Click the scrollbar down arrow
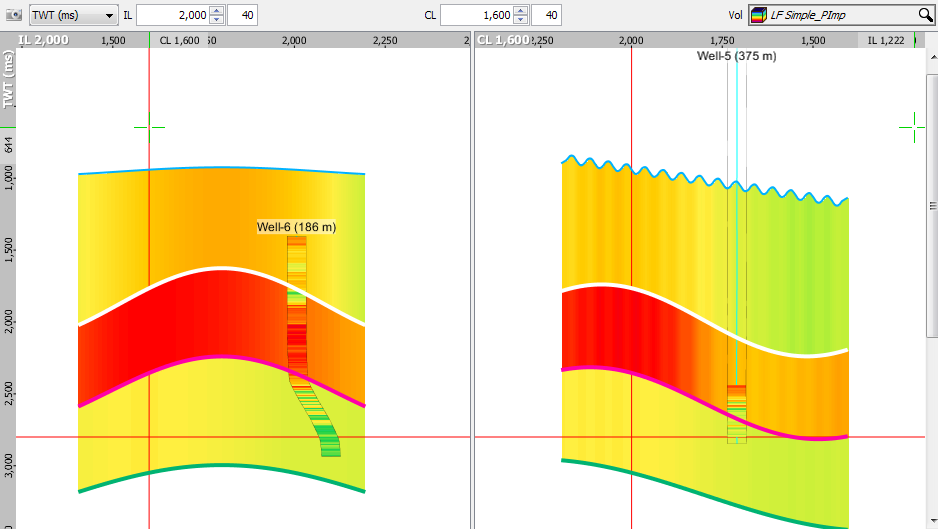The height and width of the screenshot is (529, 938). pyautogui.click(x=933, y=521)
